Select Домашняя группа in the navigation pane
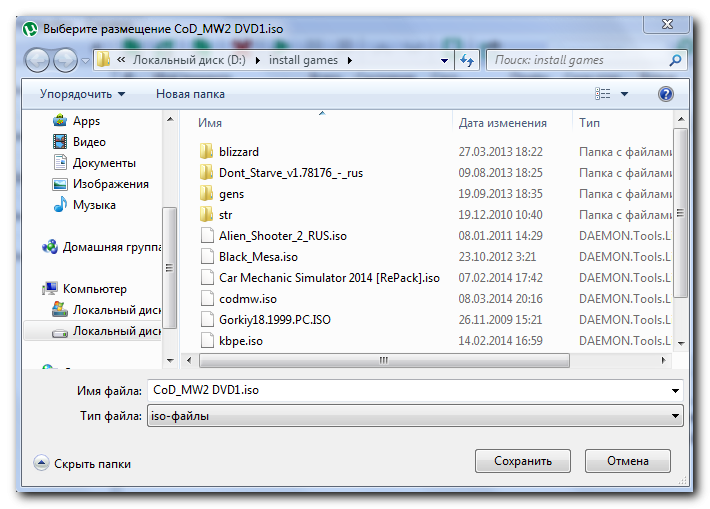 (x=101, y=247)
